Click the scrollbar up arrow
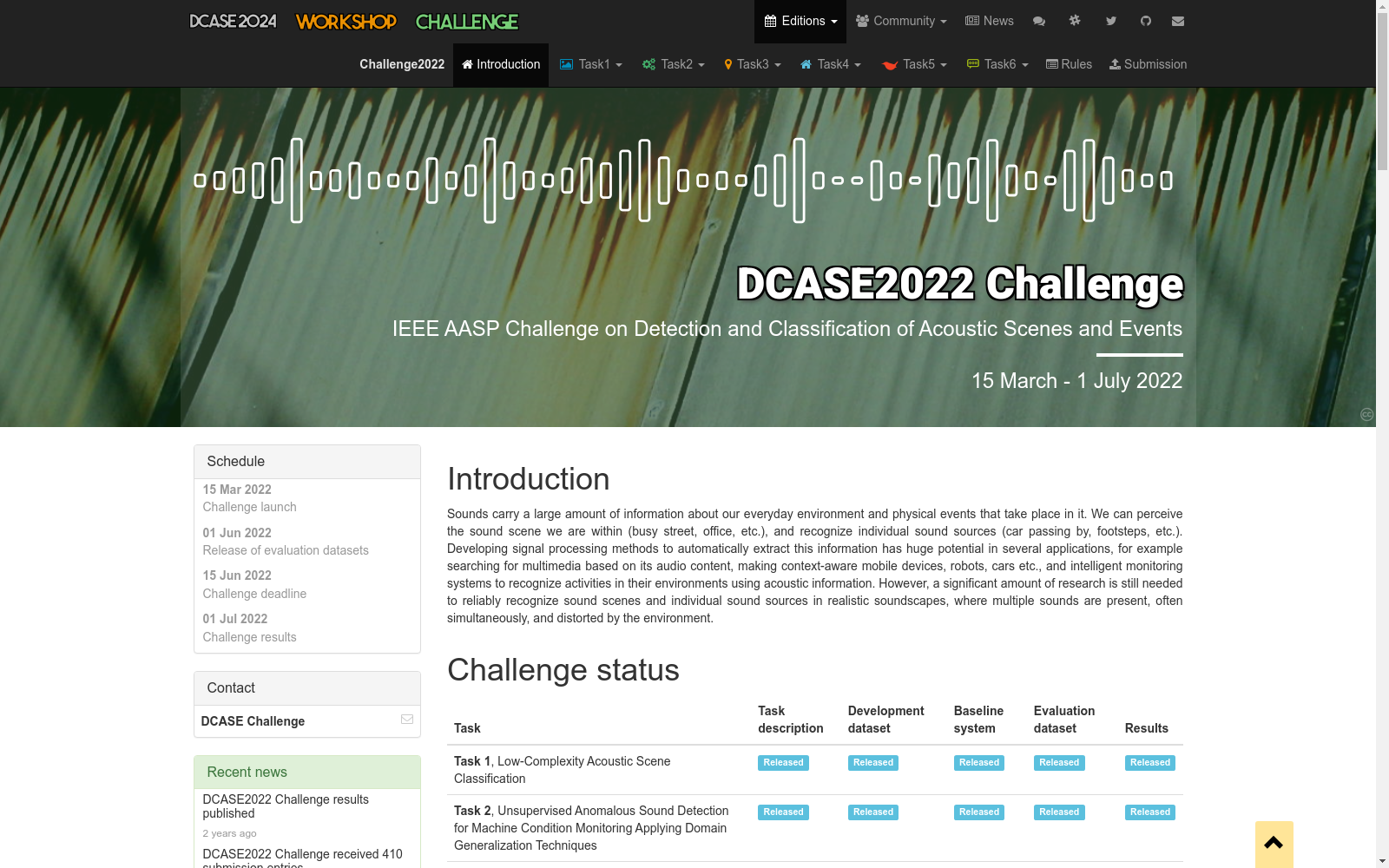1389x868 pixels. pos(1382,7)
